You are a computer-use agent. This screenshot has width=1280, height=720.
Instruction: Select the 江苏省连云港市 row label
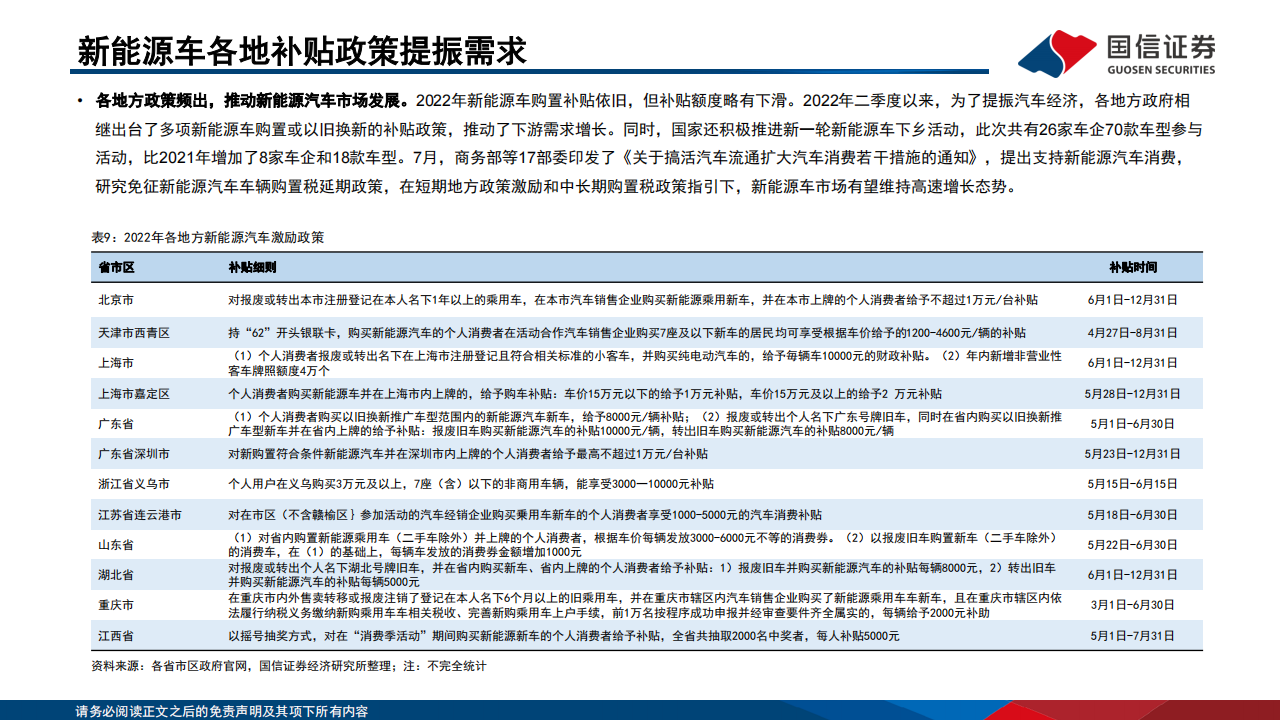140,515
